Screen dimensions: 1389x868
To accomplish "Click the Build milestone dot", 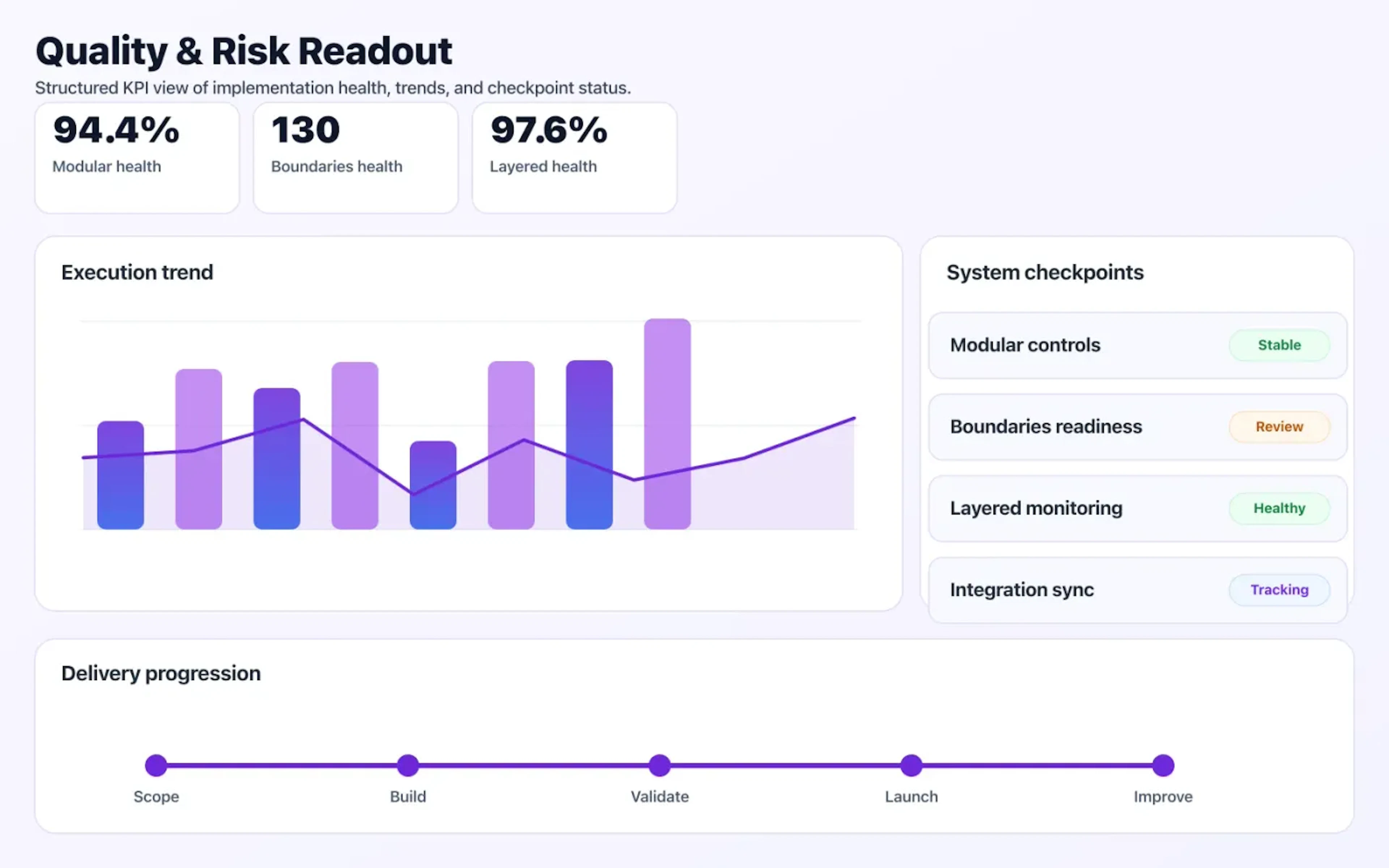I will (x=408, y=765).
